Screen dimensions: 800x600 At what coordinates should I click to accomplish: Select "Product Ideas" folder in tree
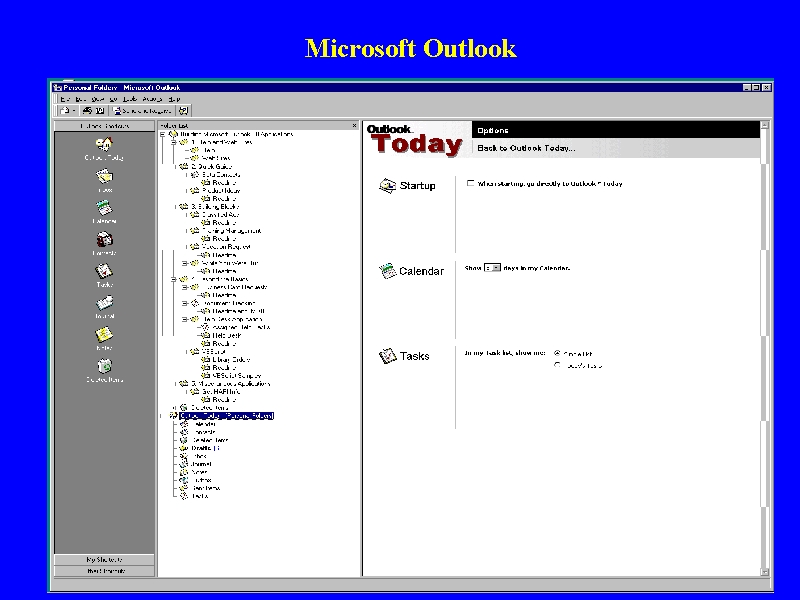point(221,190)
